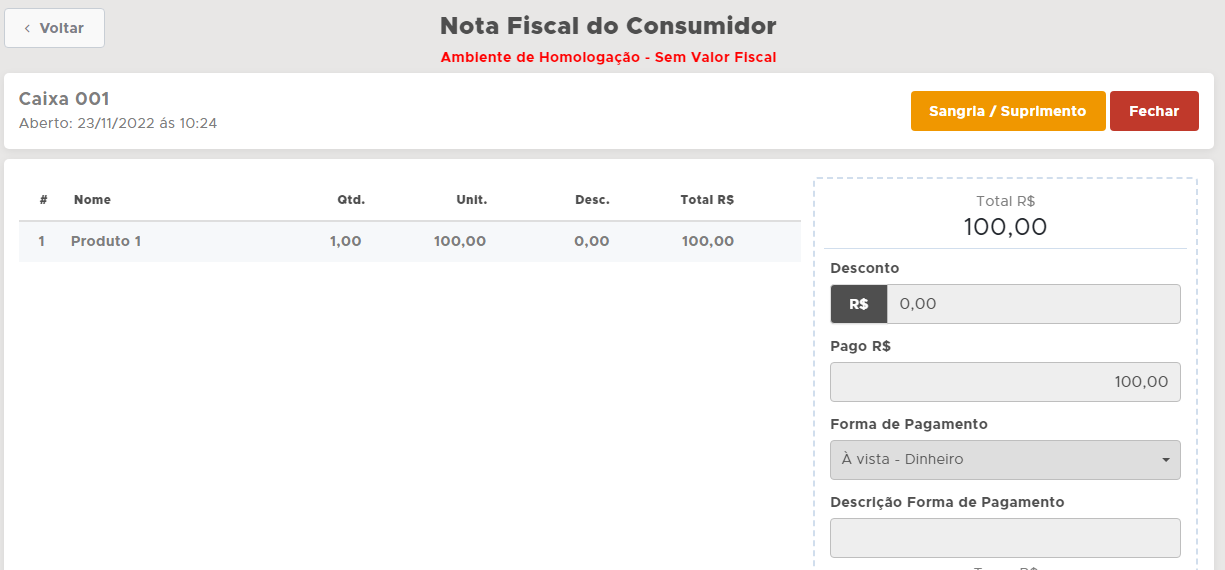The height and width of the screenshot is (570, 1225).
Task: Click into the Pago R$ field
Action: 1005,382
